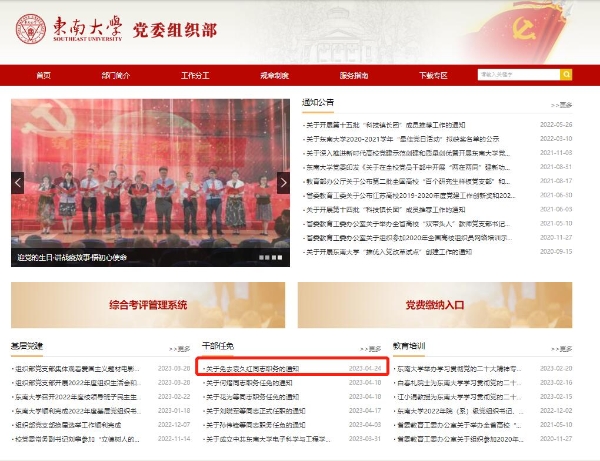Click the Southeast University round emblem logo
Screen dimensions: 600x461
pos(31,29)
